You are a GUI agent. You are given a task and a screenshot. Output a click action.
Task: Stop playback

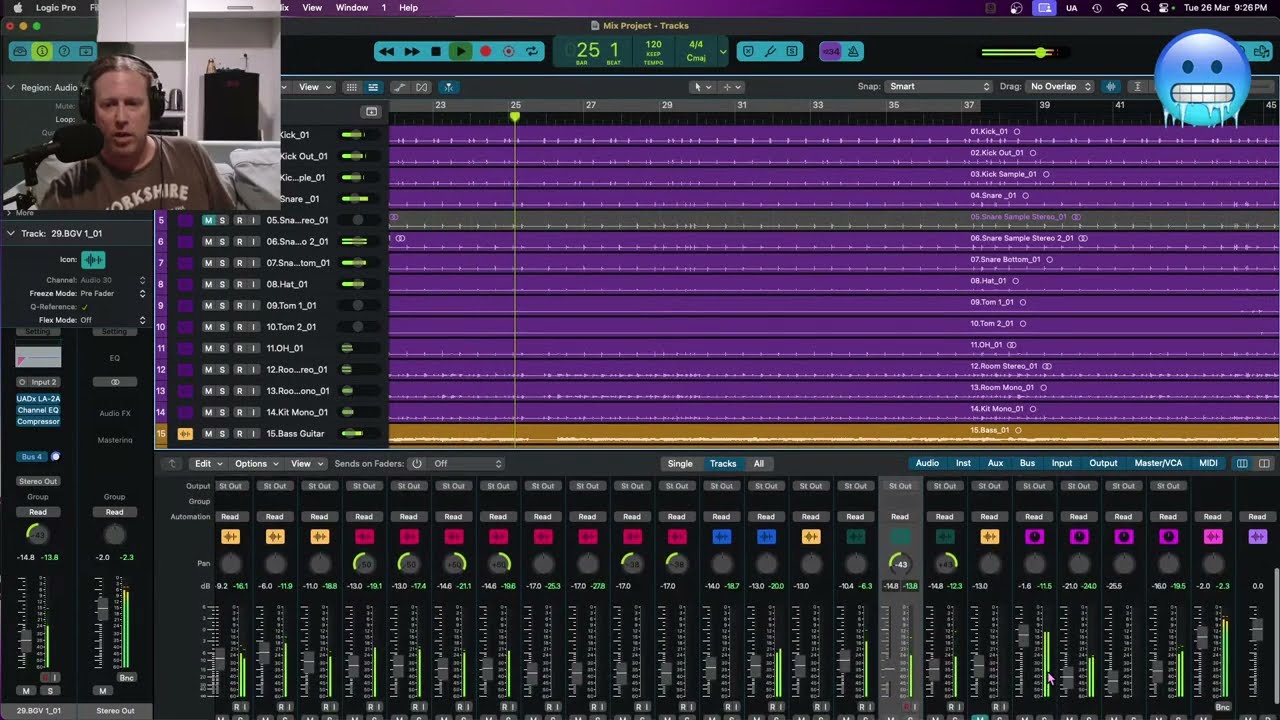click(435, 51)
